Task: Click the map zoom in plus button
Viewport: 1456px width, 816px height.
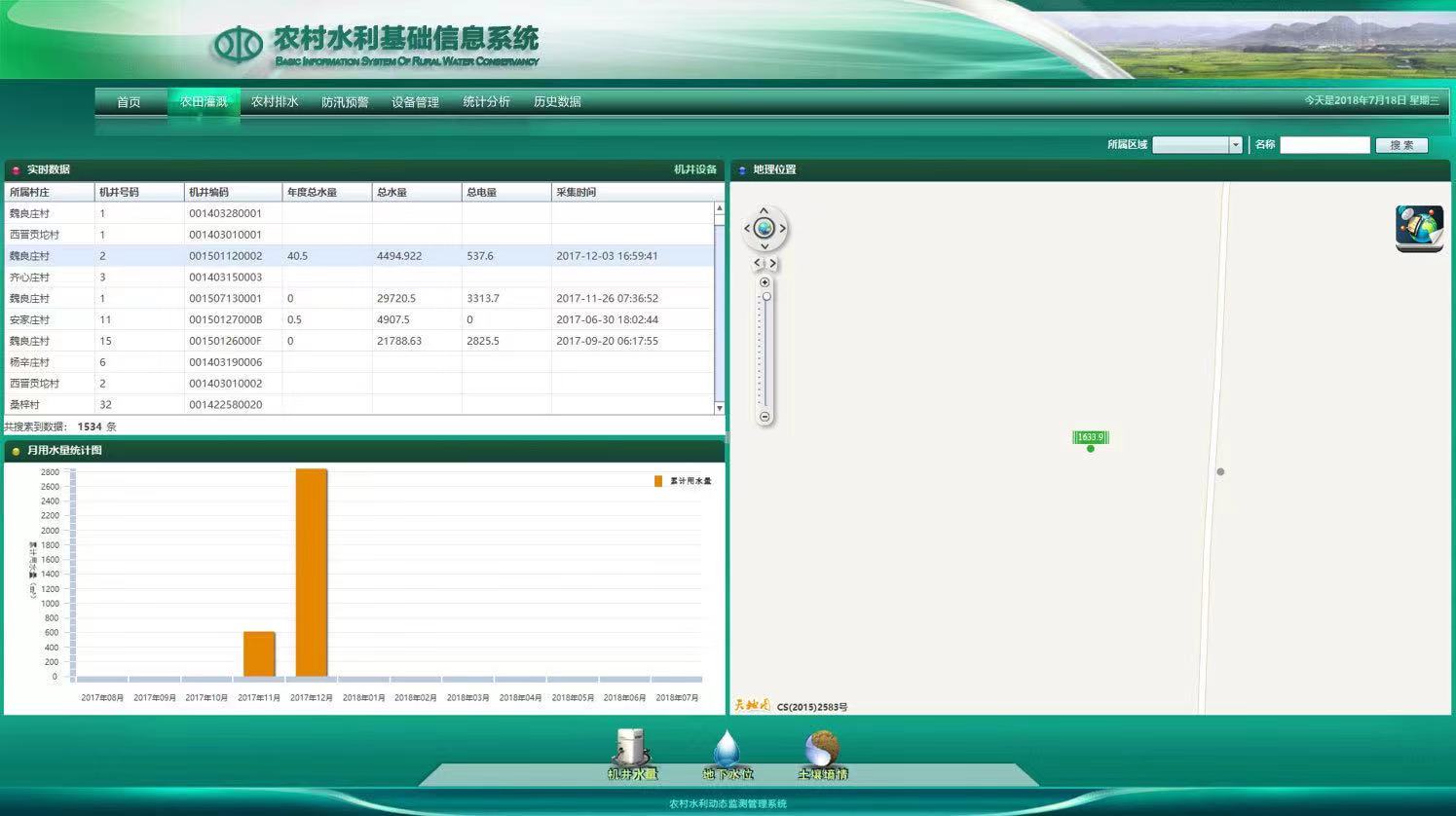Action: pyautogui.click(x=765, y=282)
